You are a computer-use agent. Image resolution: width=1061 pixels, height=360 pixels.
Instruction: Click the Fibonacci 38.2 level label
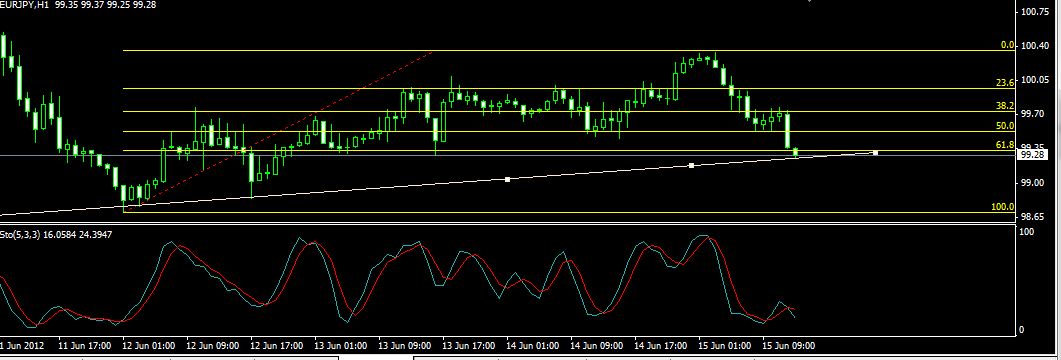pyautogui.click(x=1005, y=106)
